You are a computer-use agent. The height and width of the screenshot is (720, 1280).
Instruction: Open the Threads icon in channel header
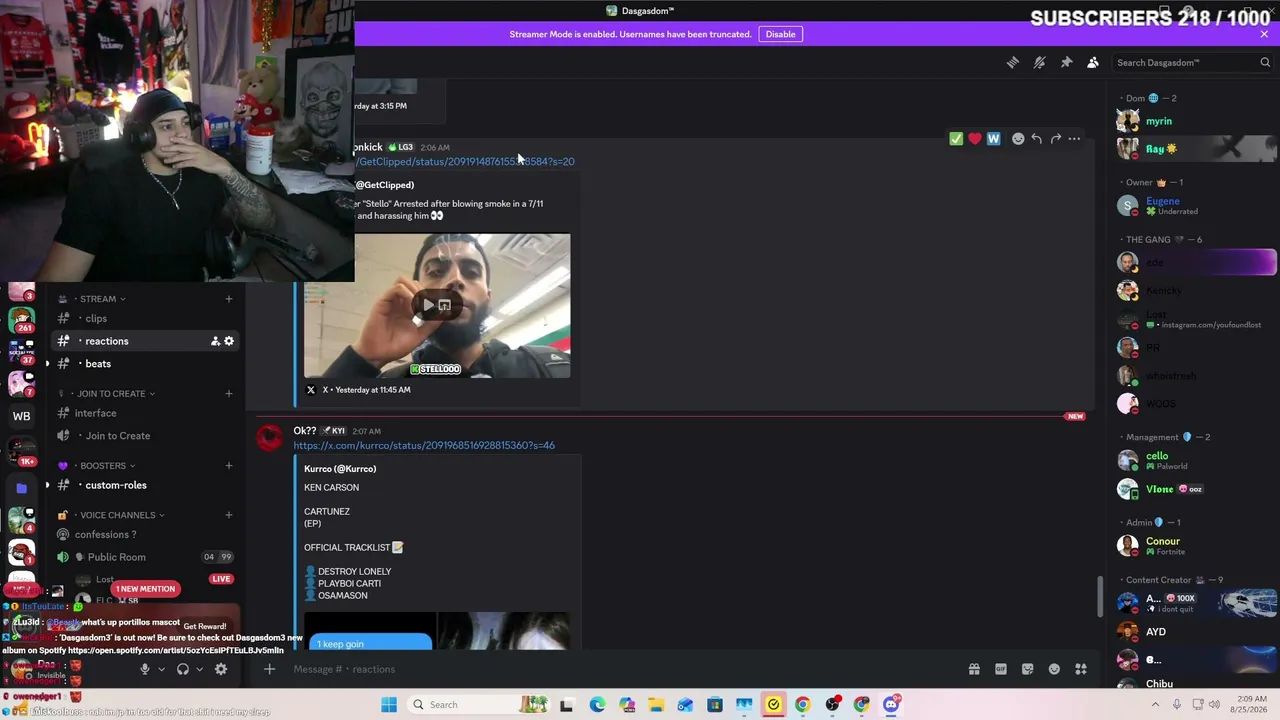pos(1013,62)
